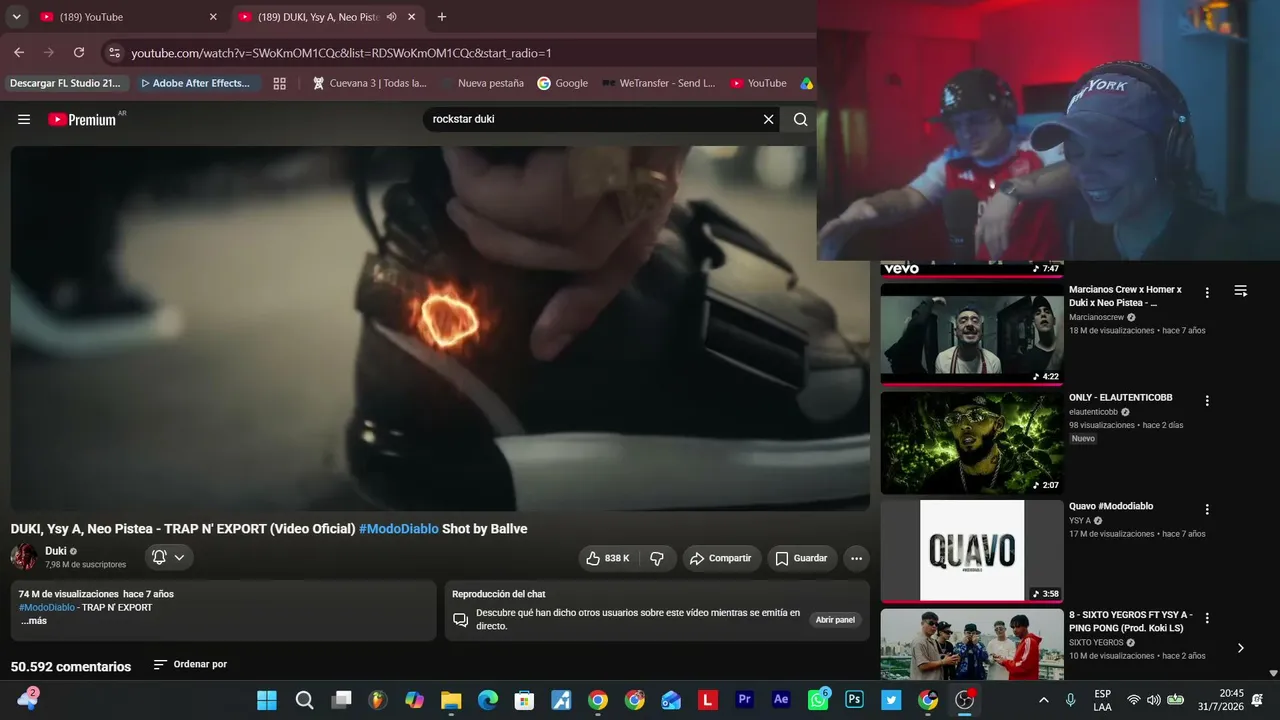1280x720 pixels.
Task: Show hidden system tray icons
Action: pos(1044,700)
